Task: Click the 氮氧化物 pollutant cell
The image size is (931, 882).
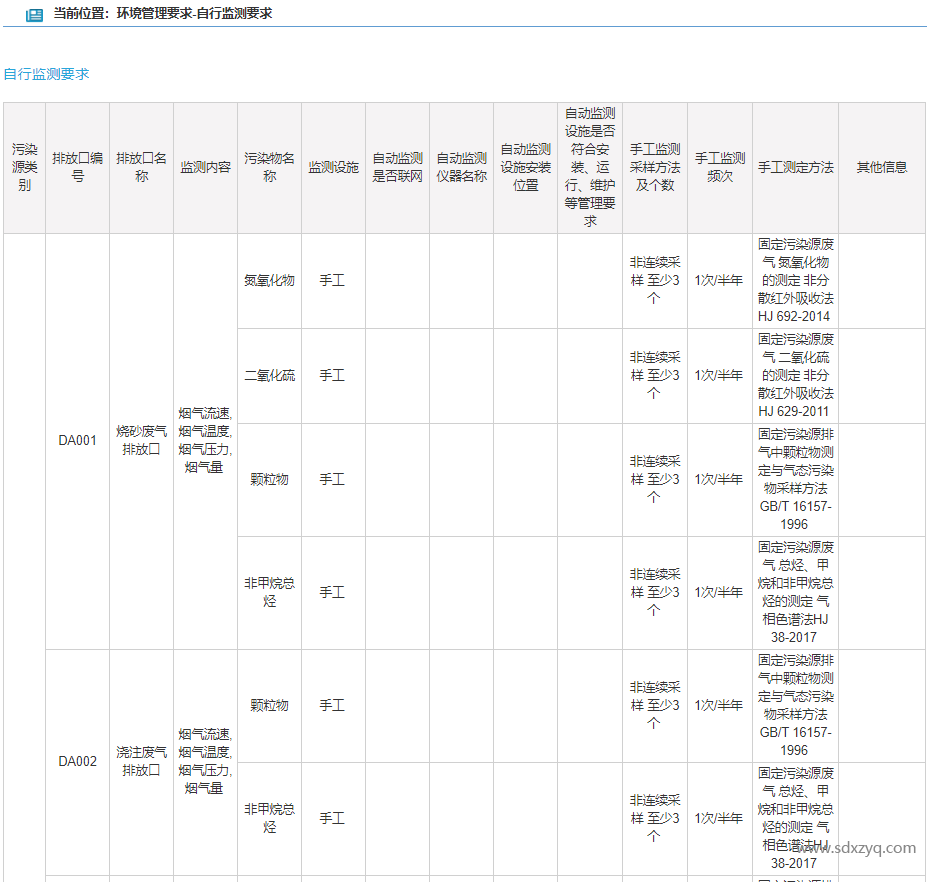Action: pyautogui.click(x=269, y=281)
